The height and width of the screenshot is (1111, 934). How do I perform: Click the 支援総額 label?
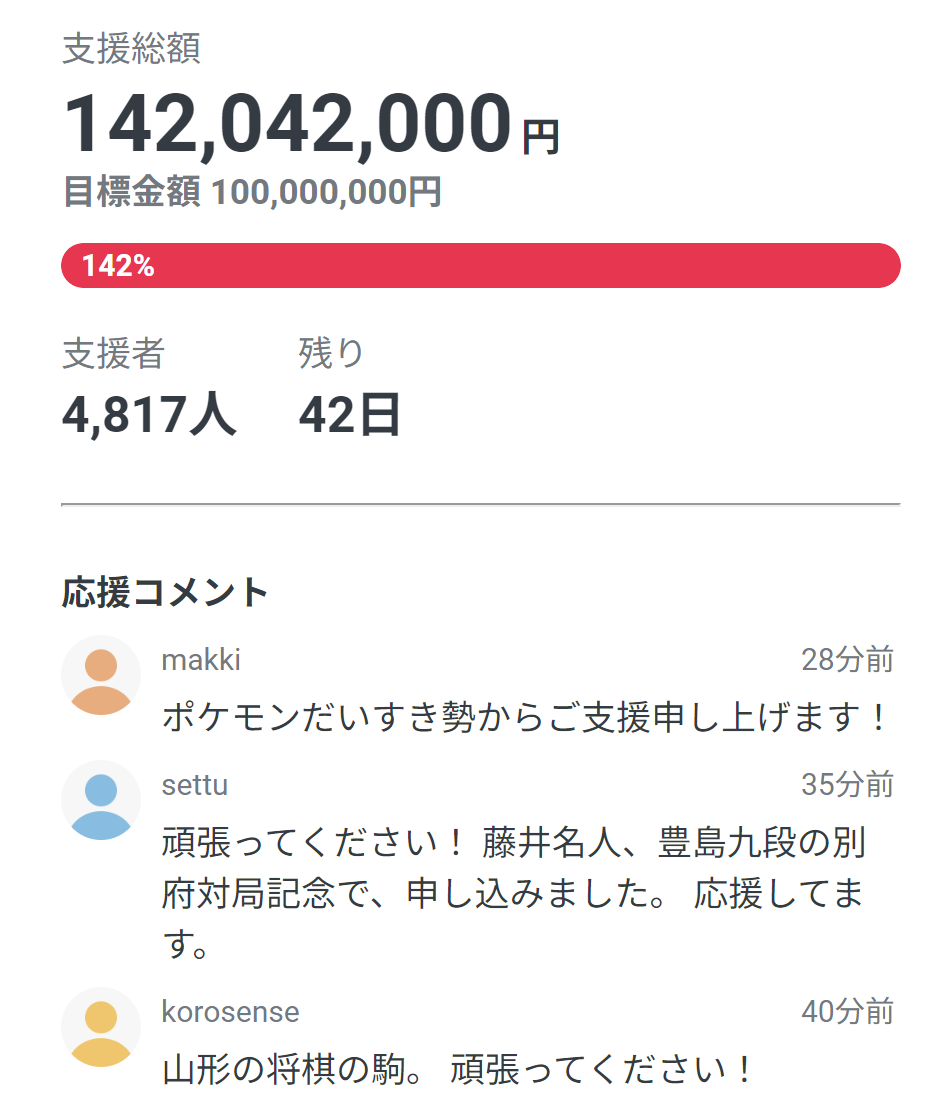pyautogui.click(x=131, y=48)
